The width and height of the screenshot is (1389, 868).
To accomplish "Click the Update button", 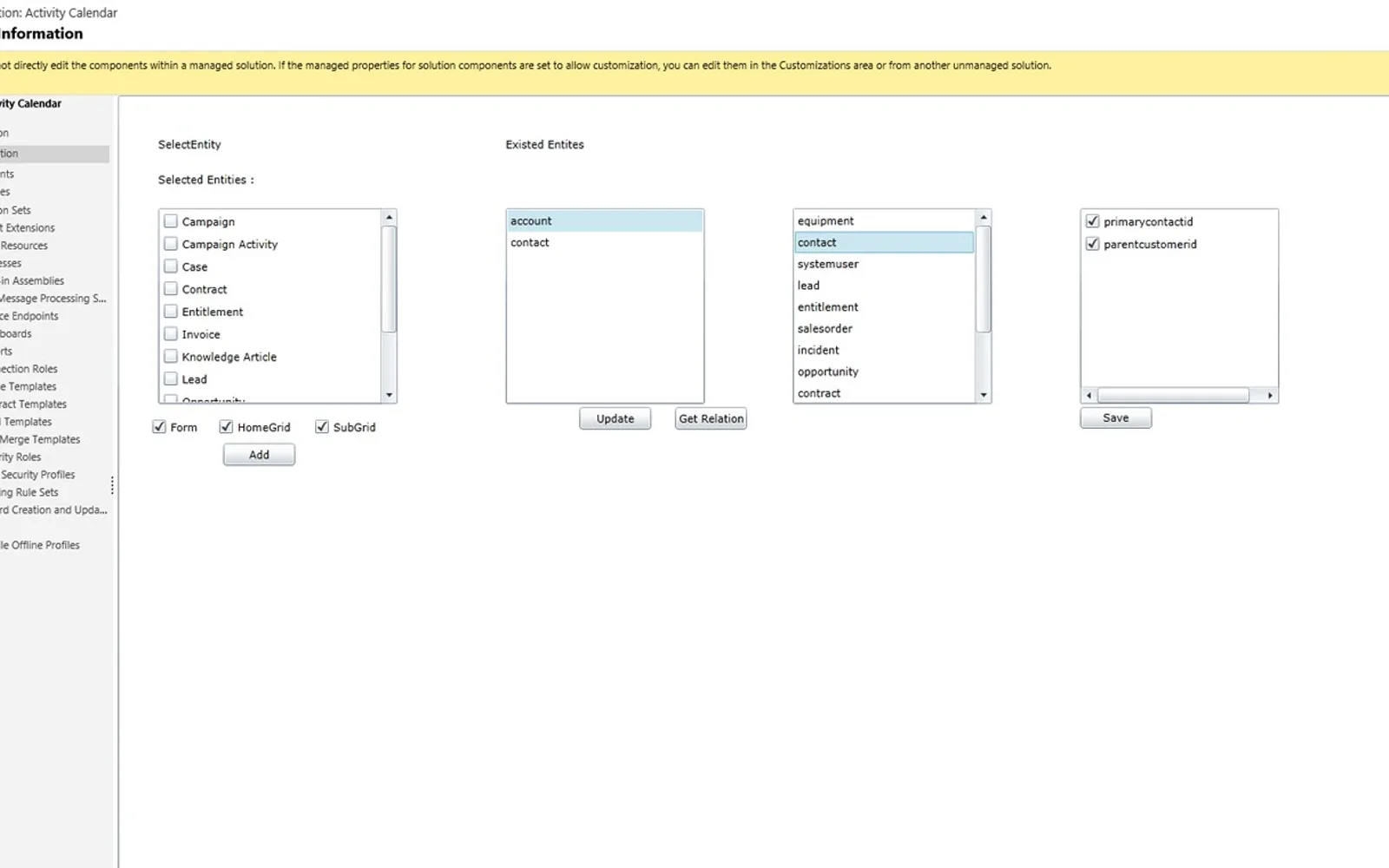I will 615,418.
